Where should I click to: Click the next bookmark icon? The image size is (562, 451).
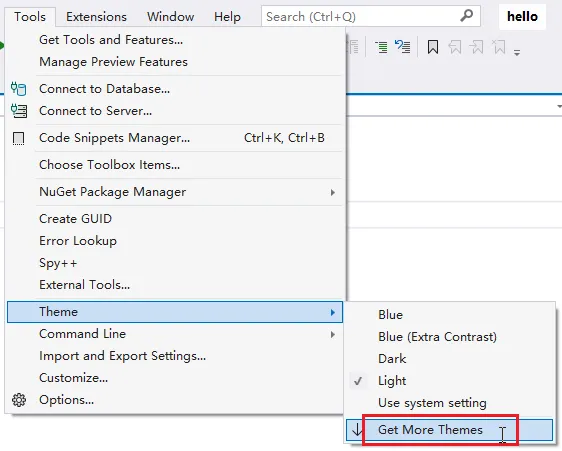[x=477, y=47]
